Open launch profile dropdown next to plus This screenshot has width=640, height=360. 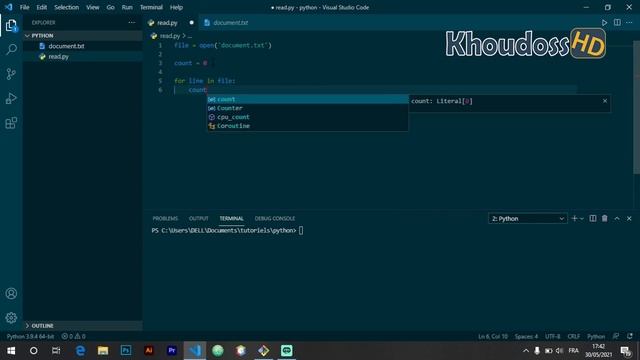[582, 219]
